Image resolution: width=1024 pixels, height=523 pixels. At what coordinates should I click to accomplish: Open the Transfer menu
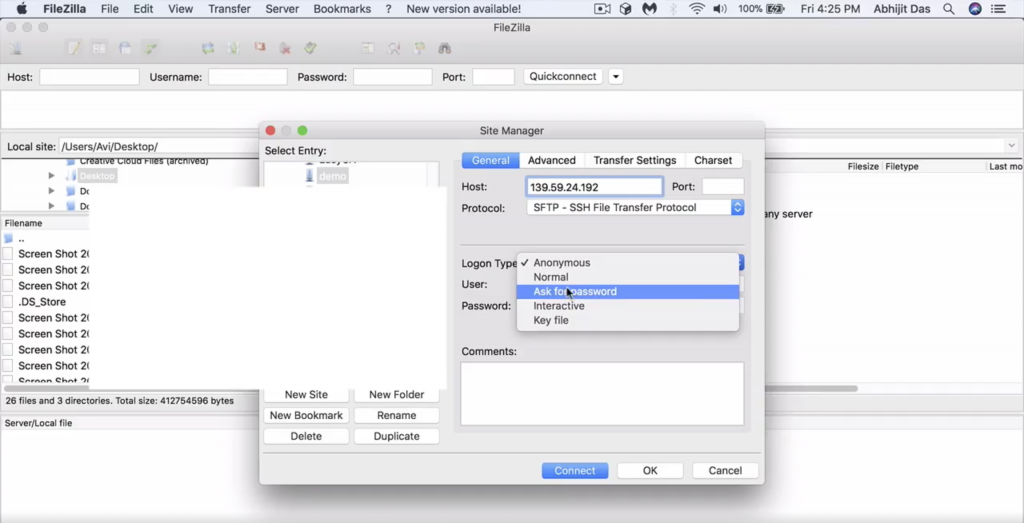click(229, 9)
